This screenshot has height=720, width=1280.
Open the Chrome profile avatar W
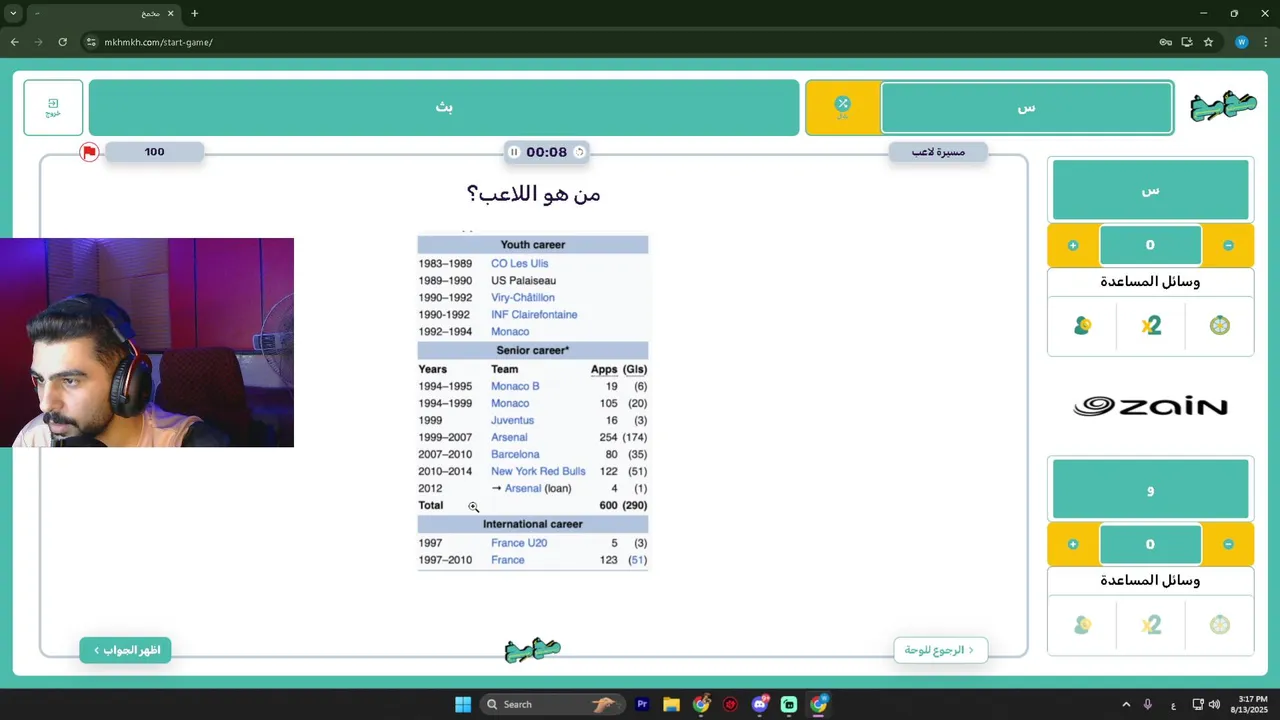(x=1241, y=42)
